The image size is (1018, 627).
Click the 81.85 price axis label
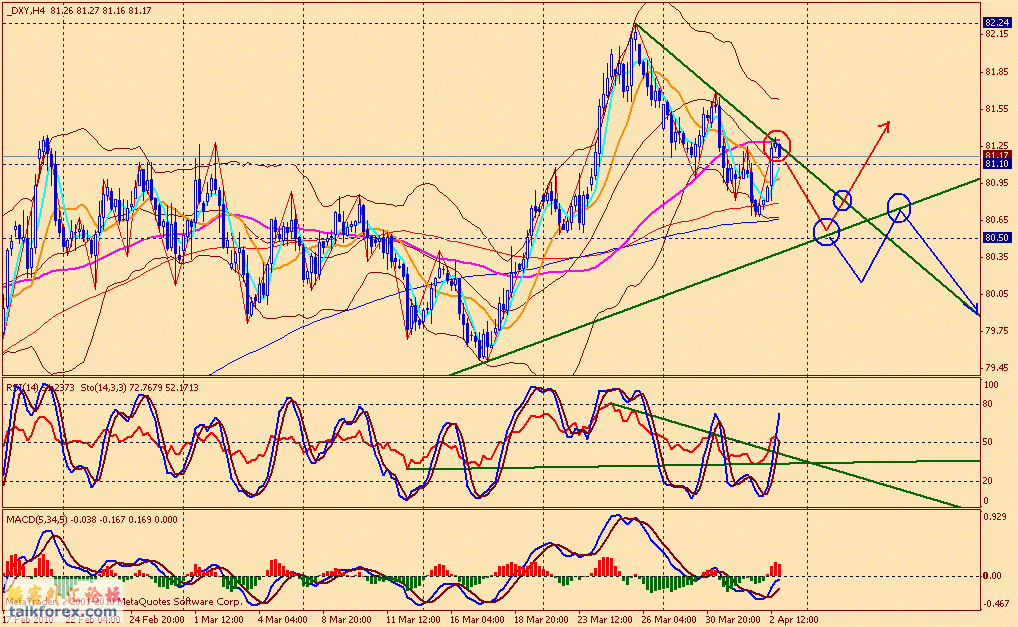(997, 72)
